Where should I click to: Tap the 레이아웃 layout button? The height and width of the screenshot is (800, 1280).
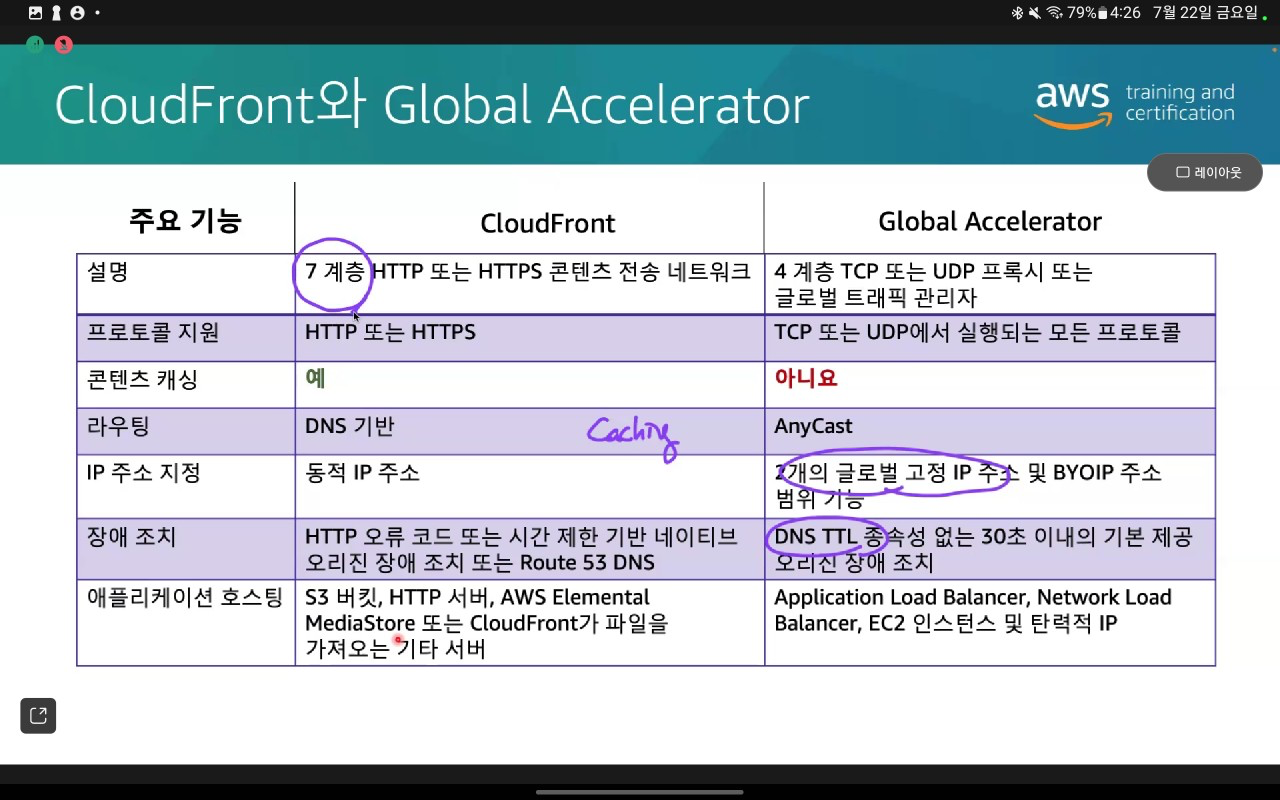[x=1204, y=172]
